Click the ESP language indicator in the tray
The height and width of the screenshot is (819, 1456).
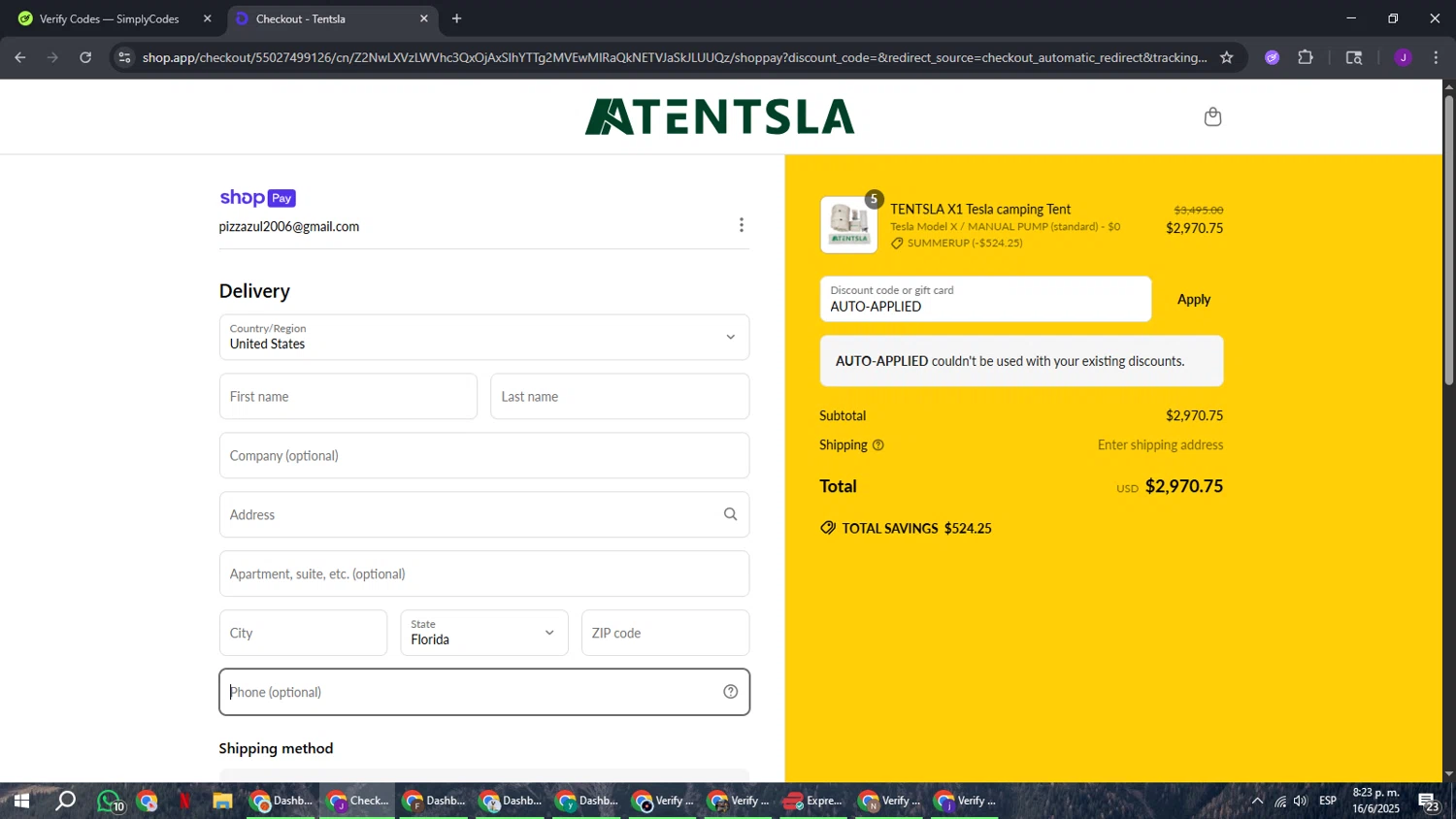1328,801
